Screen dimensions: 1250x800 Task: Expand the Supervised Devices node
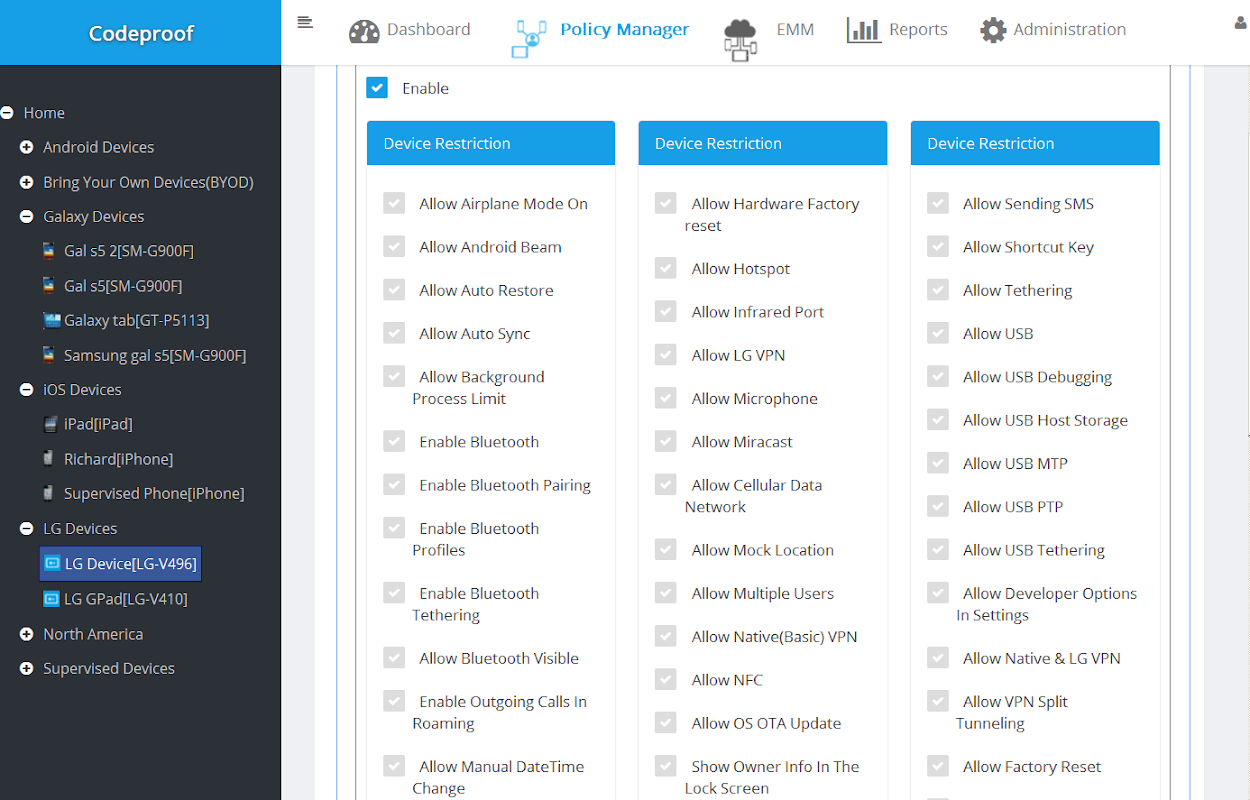[26, 669]
